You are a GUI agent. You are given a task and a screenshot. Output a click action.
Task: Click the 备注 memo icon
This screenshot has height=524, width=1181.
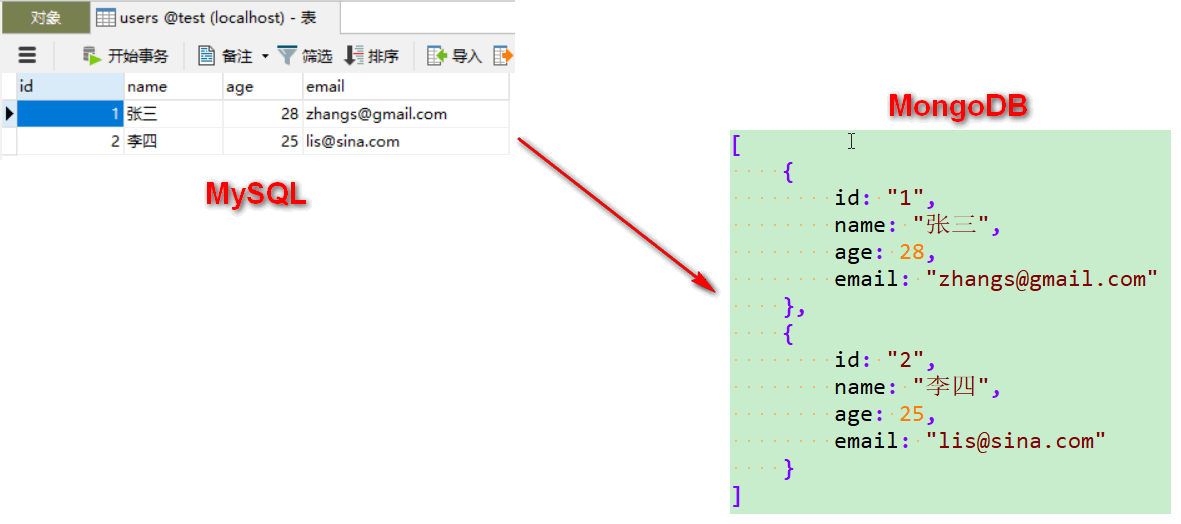tap(206, 56)
